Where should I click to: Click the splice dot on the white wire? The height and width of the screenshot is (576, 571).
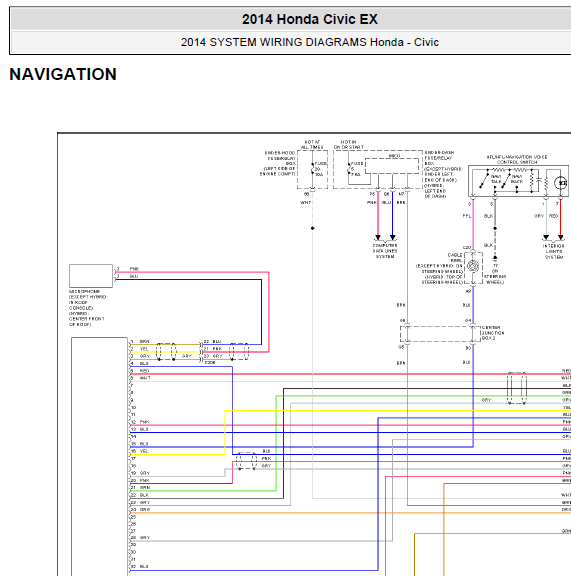pos(313,228)
